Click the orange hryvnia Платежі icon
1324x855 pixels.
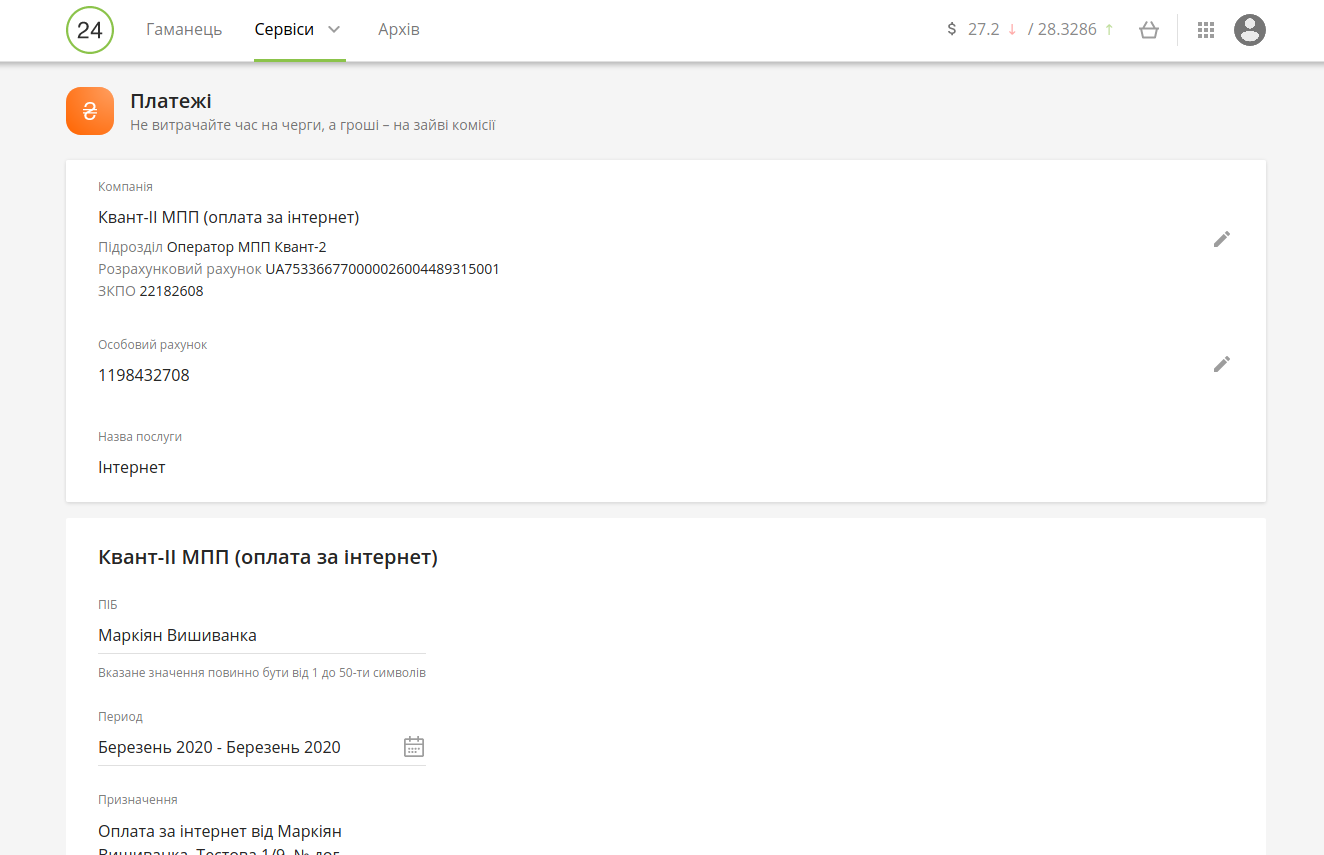point(90,111)
